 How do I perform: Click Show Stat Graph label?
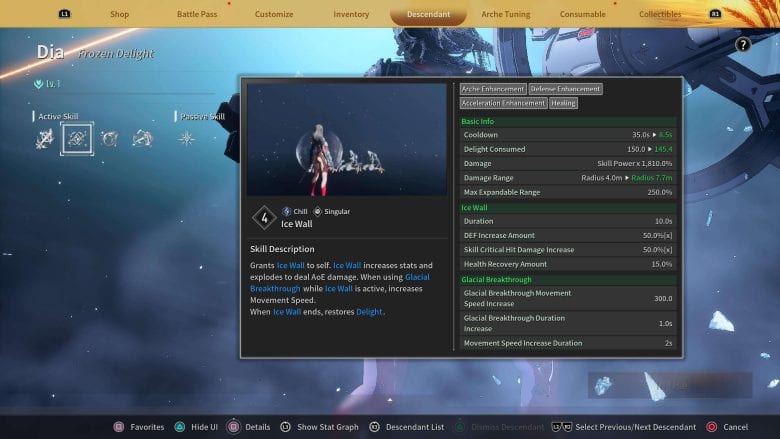click(327, 427)
